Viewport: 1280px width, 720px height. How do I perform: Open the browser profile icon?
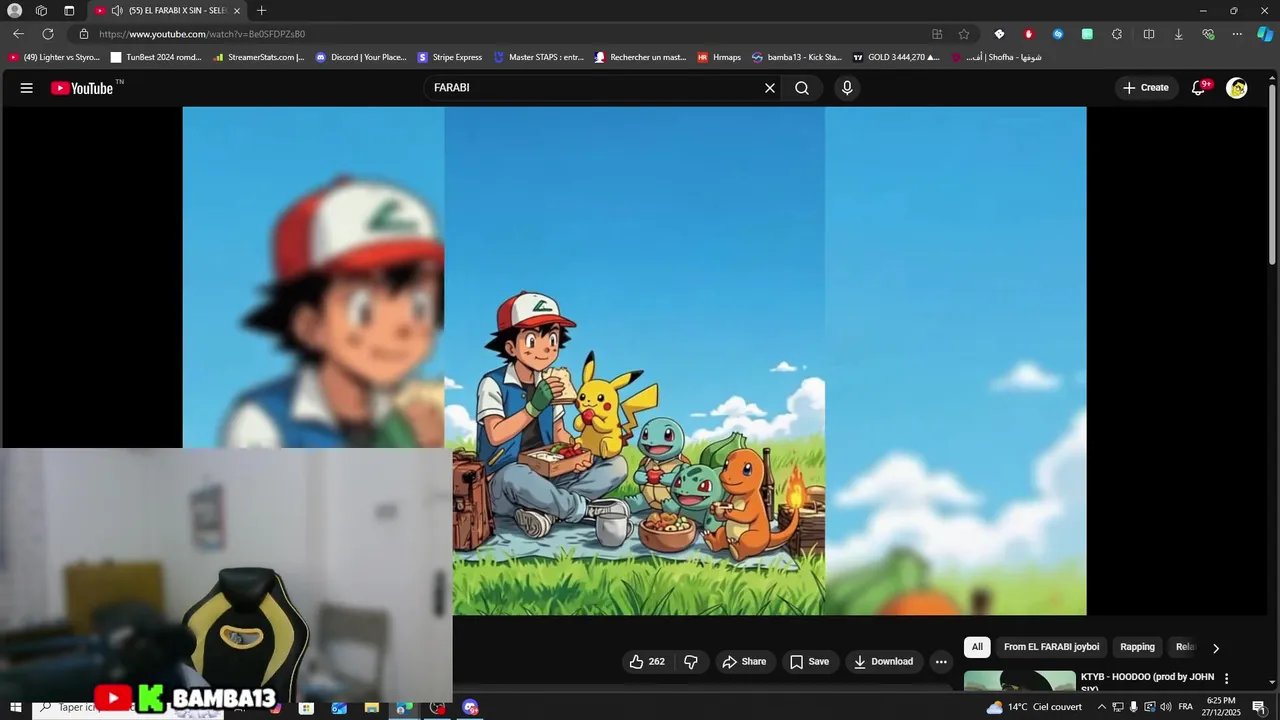click(x=14, y=10)
